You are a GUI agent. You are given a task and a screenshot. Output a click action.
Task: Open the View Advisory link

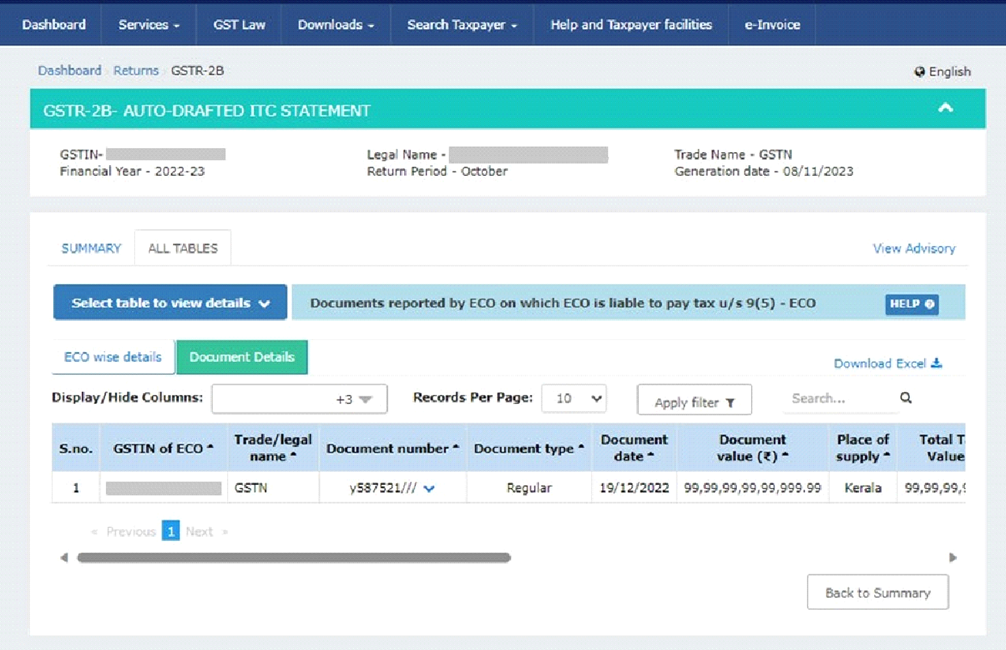pos(914,248)
